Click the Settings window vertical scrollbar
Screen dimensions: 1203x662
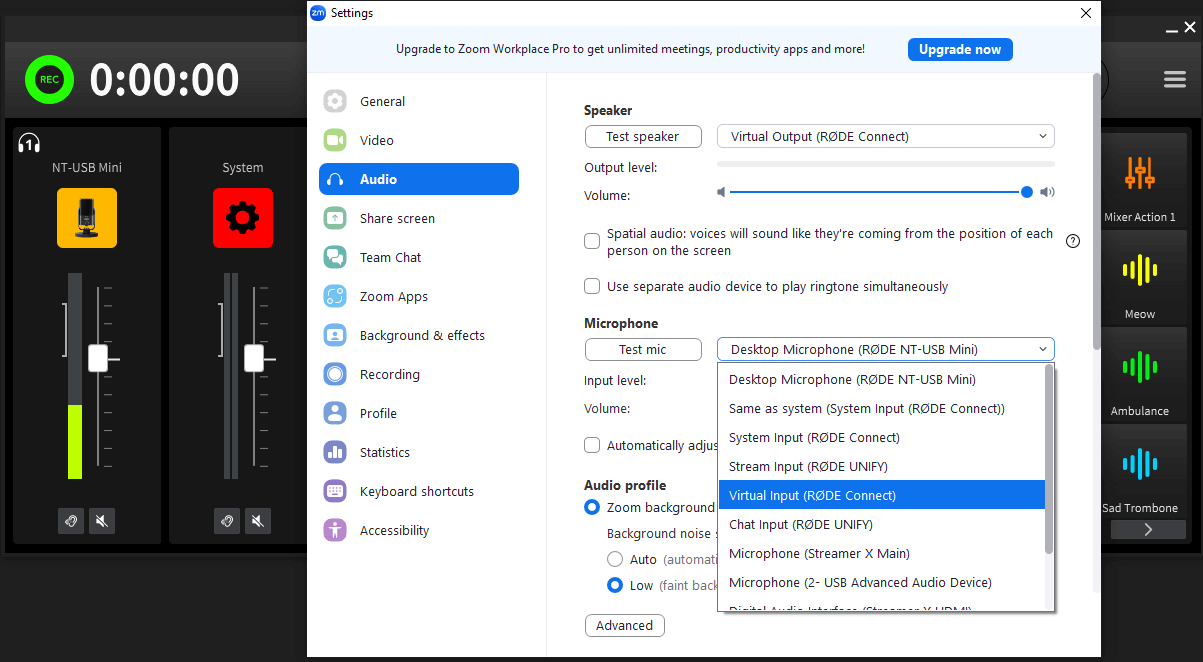1096,210
